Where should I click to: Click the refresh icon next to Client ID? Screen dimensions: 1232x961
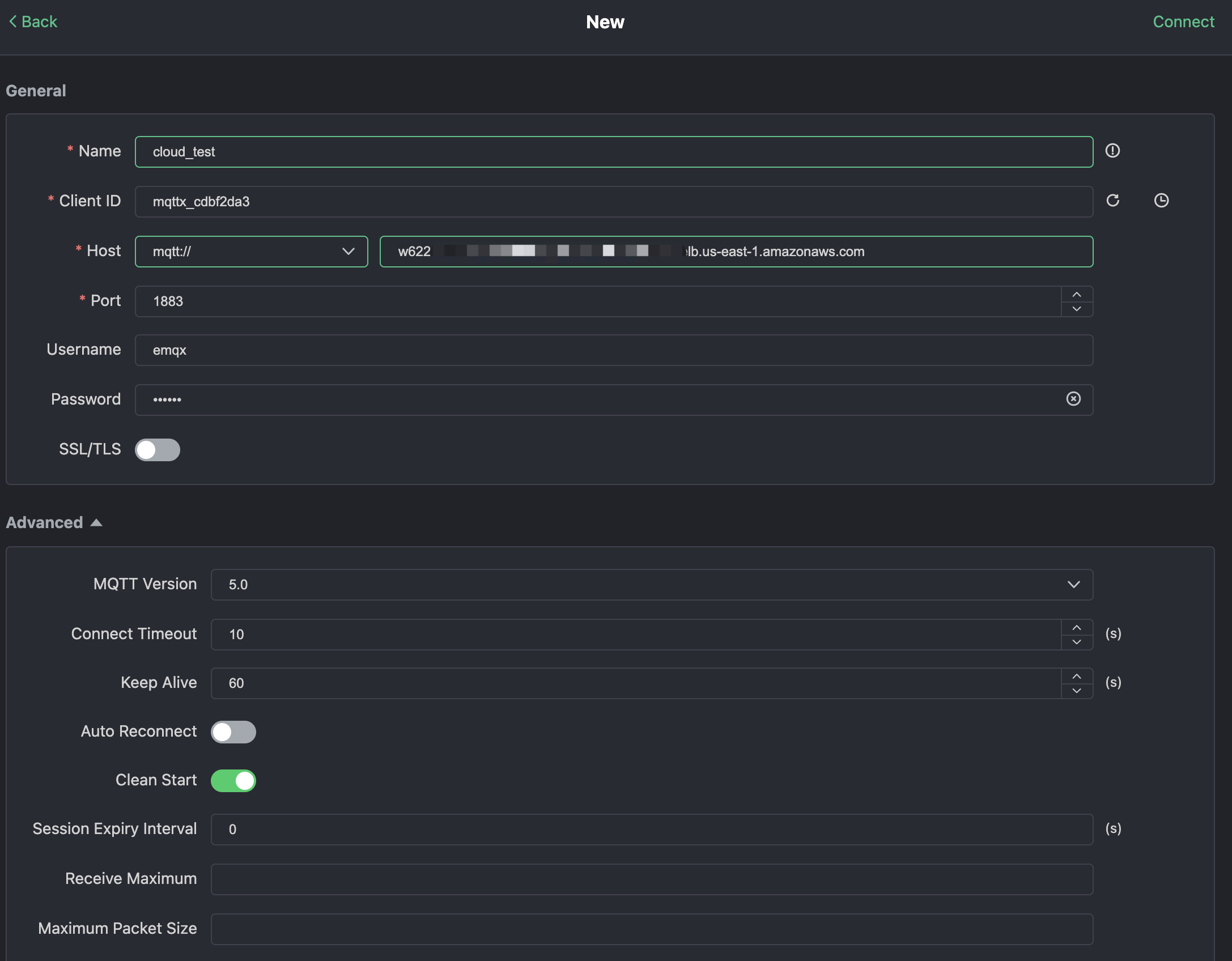1113,201
